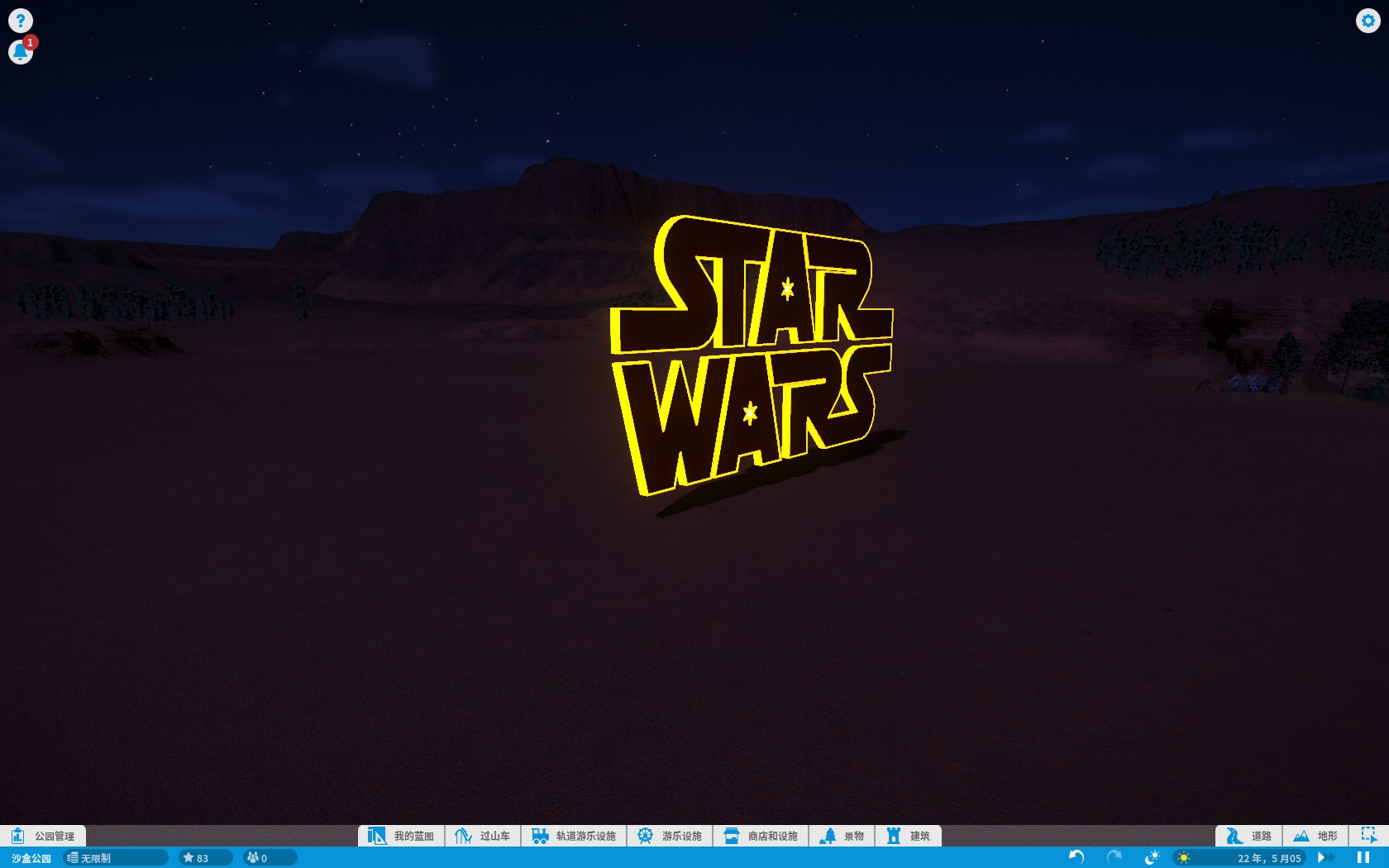Open the settings gear
This screenshot has width=1389, height=868.
point(1368,20)
